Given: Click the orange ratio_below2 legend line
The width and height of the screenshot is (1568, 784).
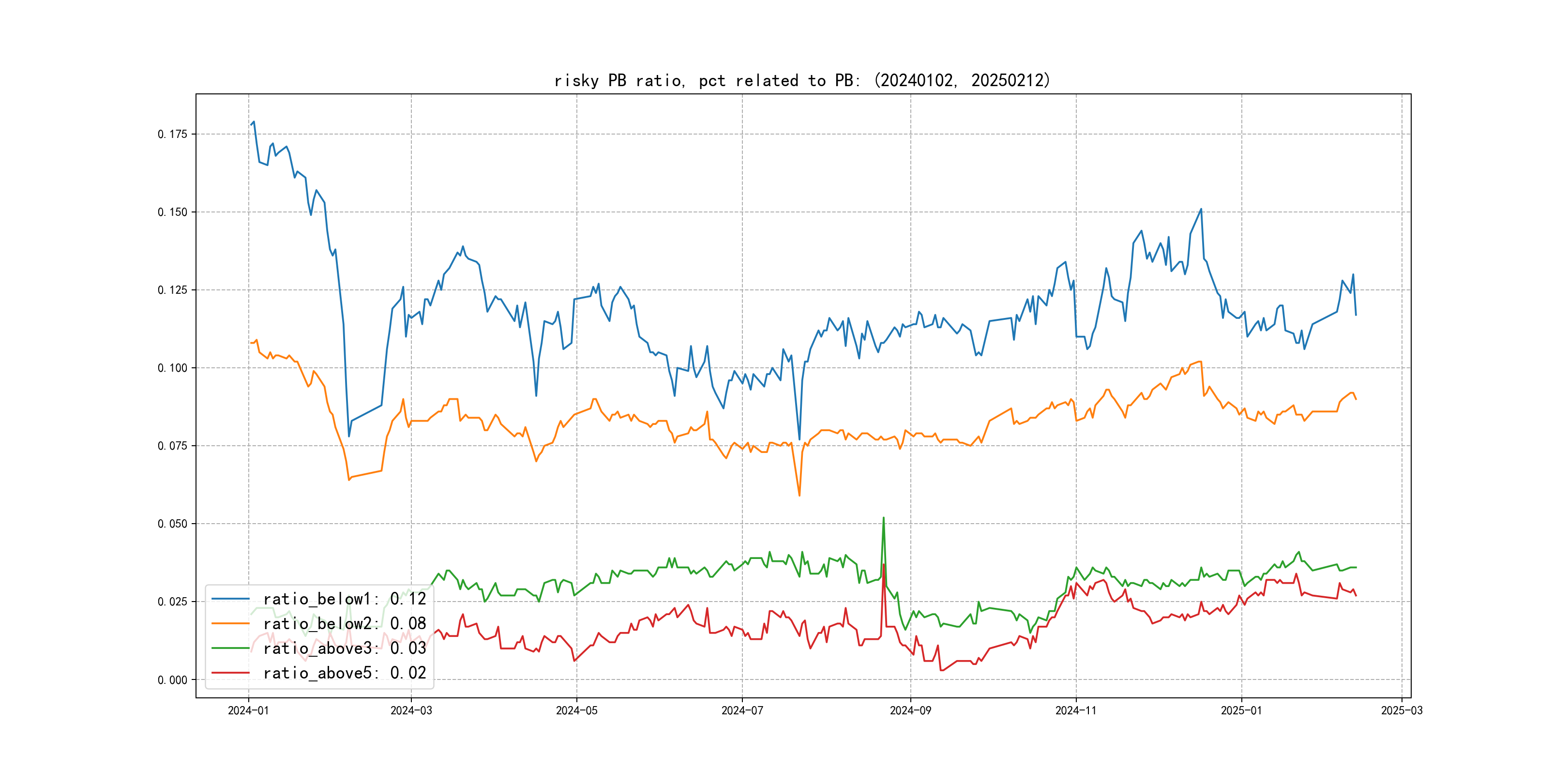Looking at the screenshot, I should (230, 623).
